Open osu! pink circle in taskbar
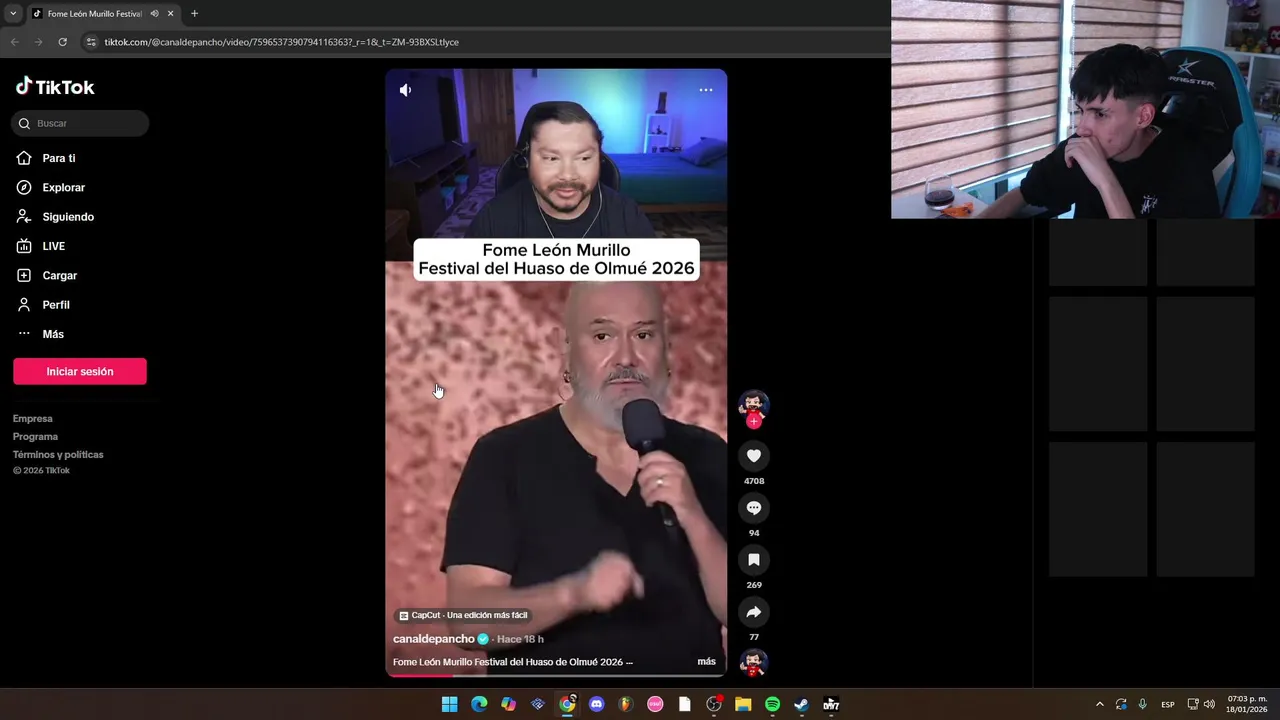 [x=655, y=704]
